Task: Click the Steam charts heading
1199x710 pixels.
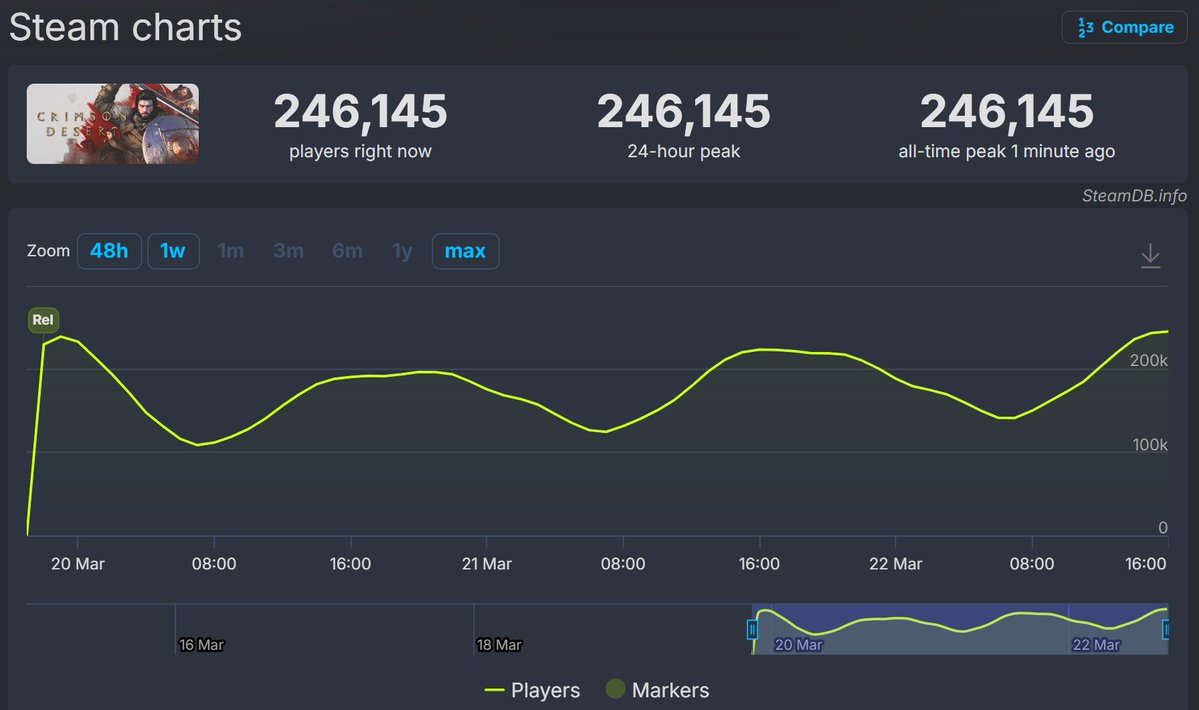Action: (x=125, y=28)
